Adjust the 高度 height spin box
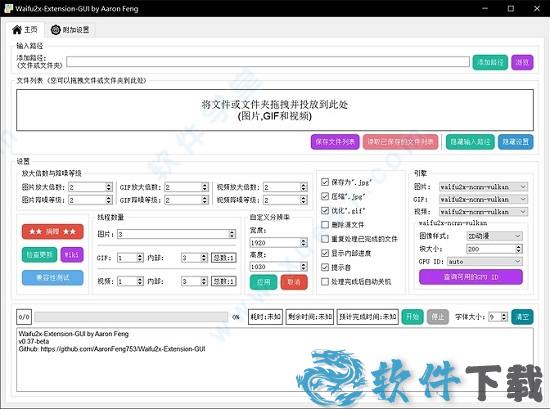The image size is (550, 409). (279, 267)
